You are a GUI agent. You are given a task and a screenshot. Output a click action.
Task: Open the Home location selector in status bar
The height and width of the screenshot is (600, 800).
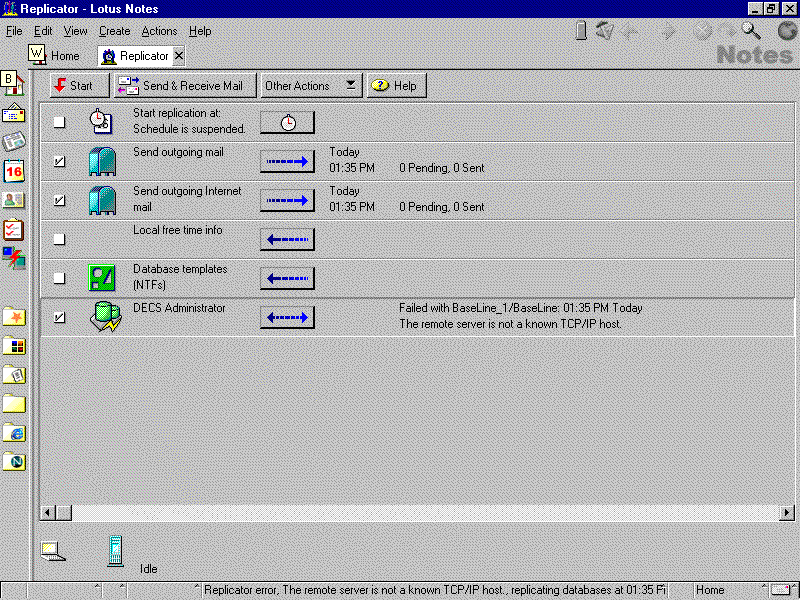click(x=725, y=591)
